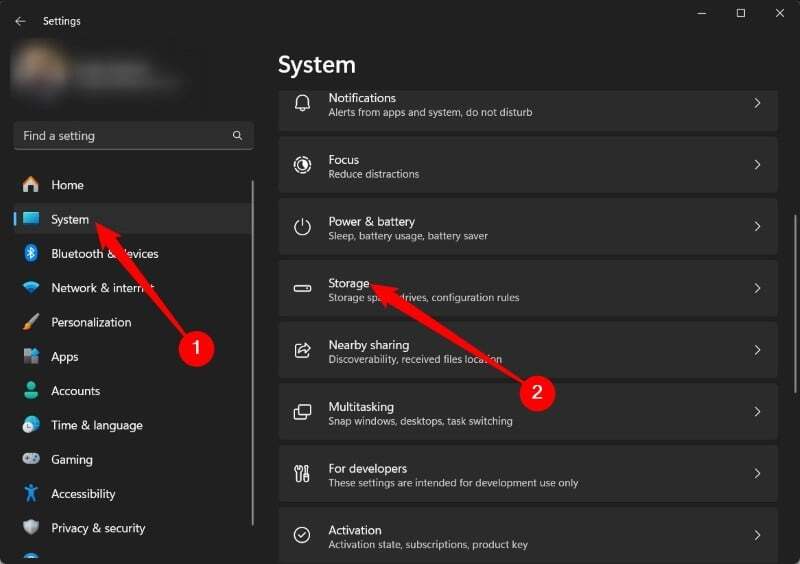The height and width of the screenshot is (564, 800).
Task: Open Personalization settings category
Action: click(x=133, y=322)
